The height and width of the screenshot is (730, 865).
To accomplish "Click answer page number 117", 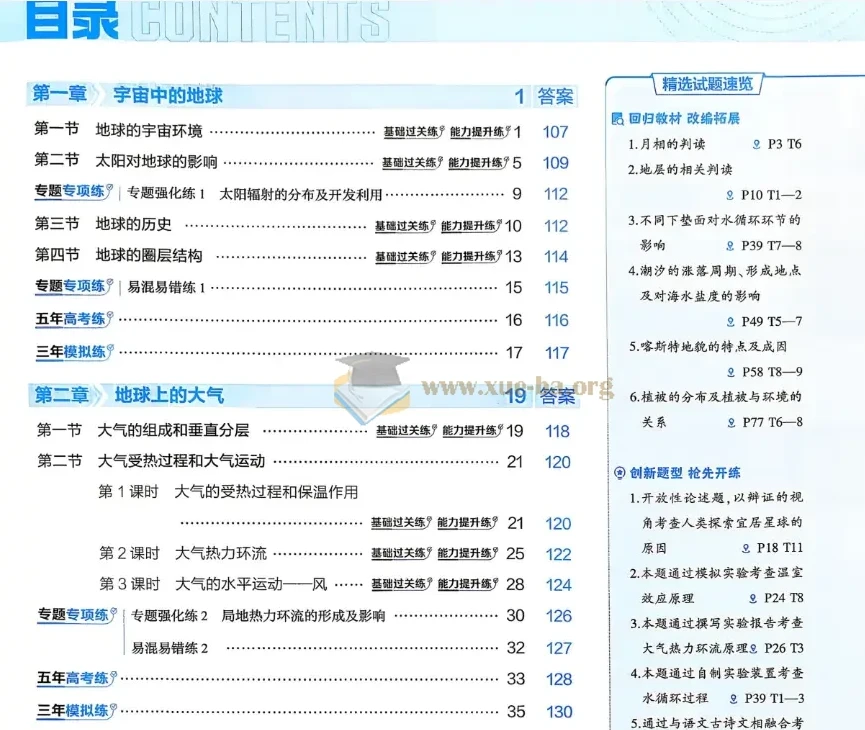I will pos(557,353).
